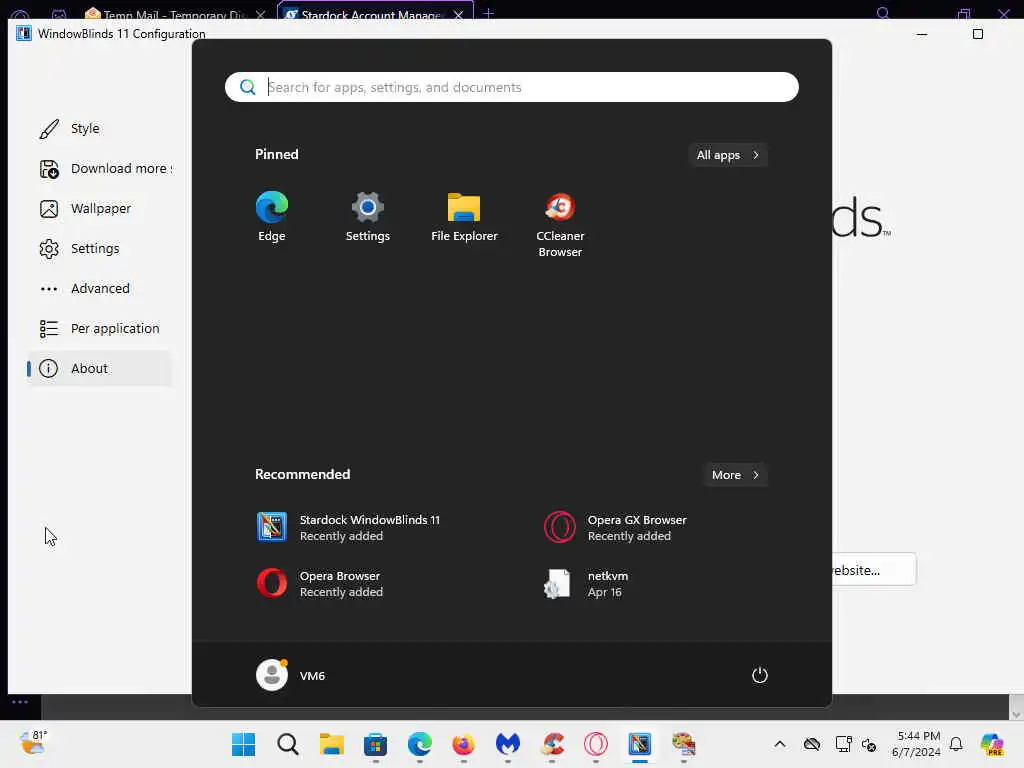Image resolution: width=1024 pixels, height=768 pixels.
Task: Launch File Explorer from pinned apps
Action: click(x=464, y=217)
